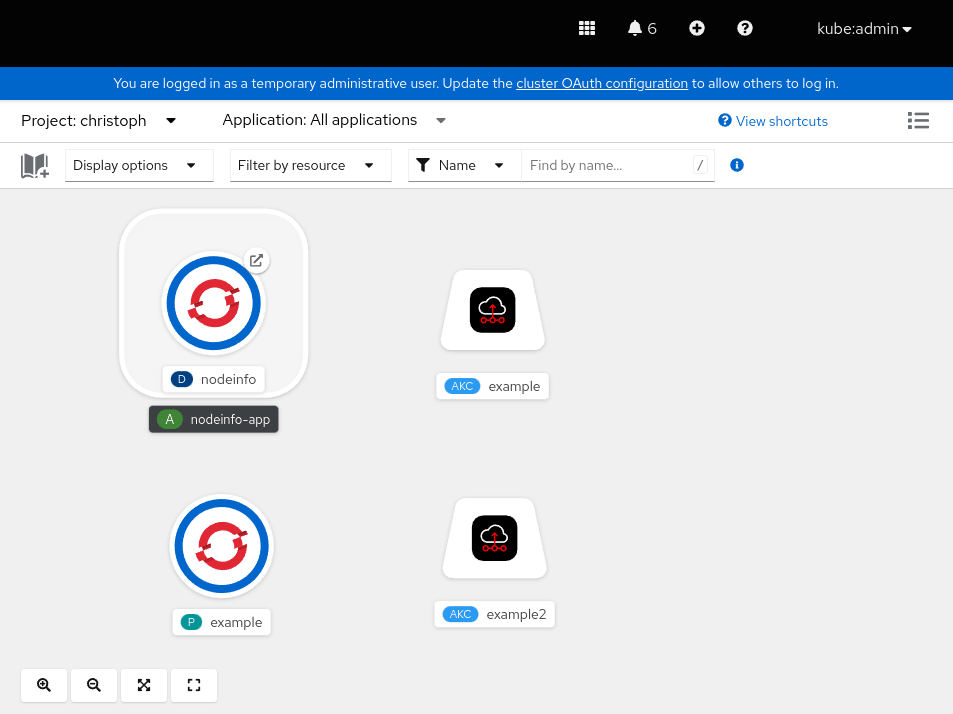This screenshot has width=953, height=714.
Task: Click the slash shortcut hint in search
Action: [x=700, y=165]
